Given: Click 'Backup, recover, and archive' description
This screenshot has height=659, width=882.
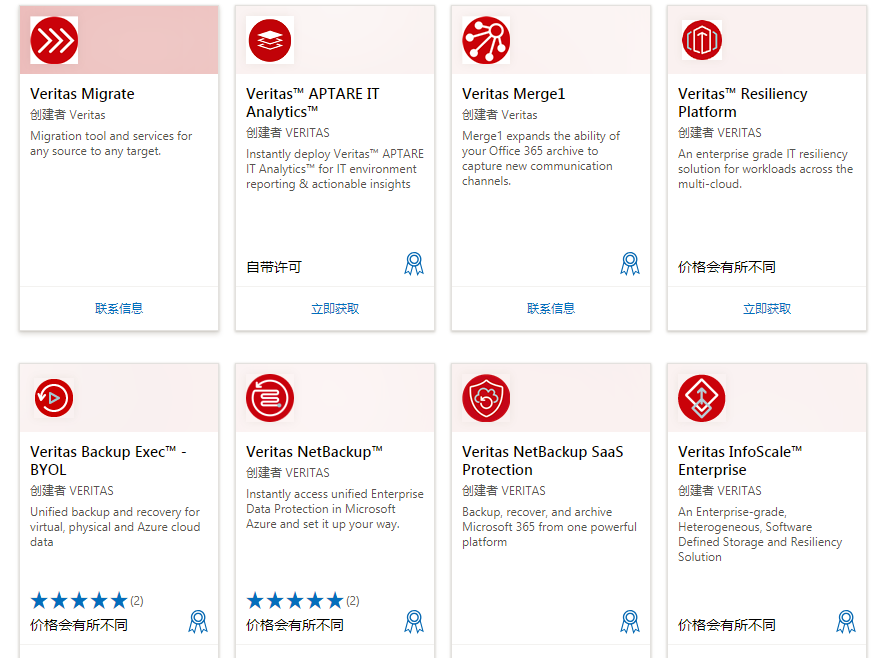Looking at the screenshot, I should click(x=550, y=527).
